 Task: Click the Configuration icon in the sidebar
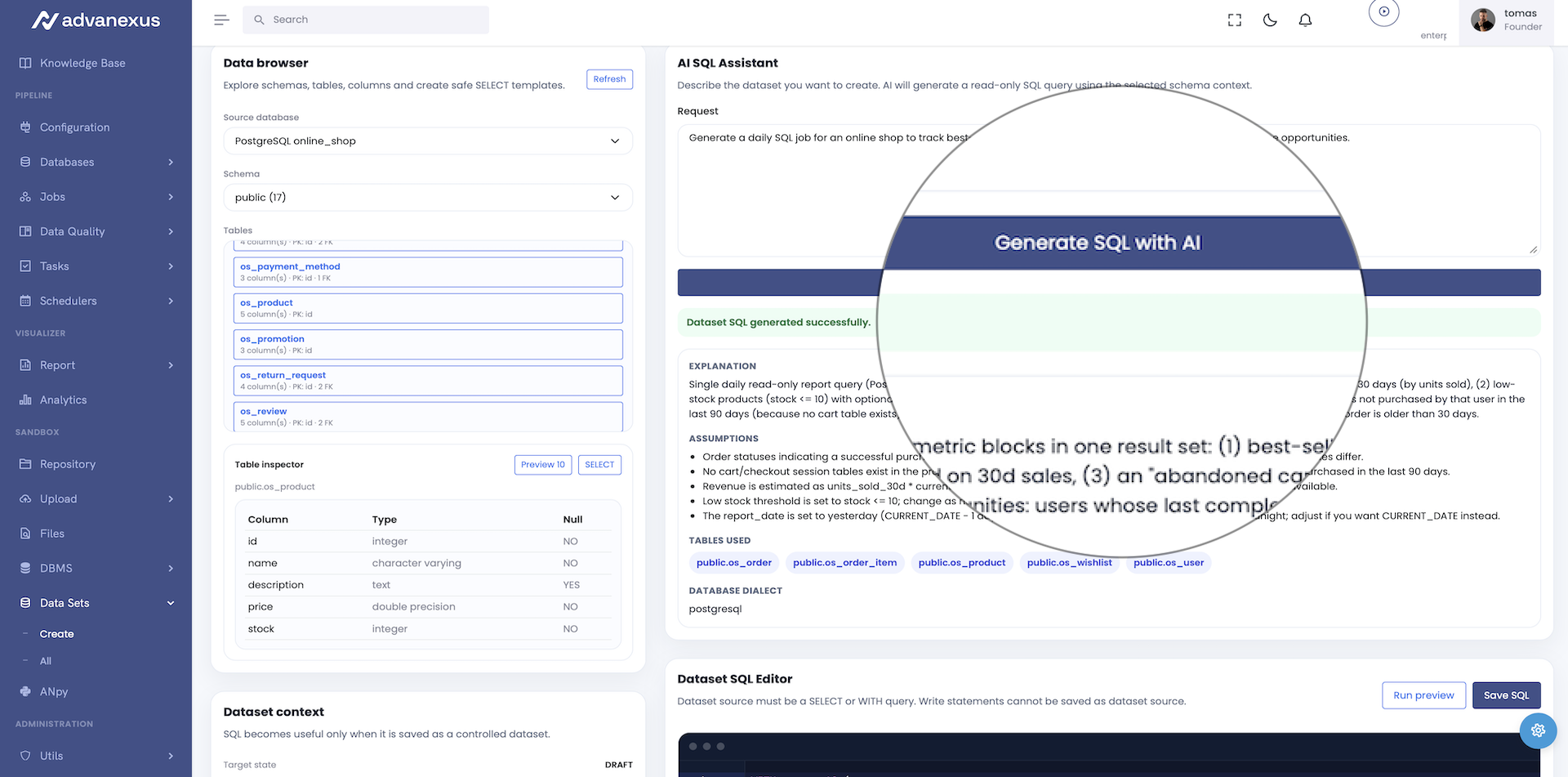click(x=25, y=127)
